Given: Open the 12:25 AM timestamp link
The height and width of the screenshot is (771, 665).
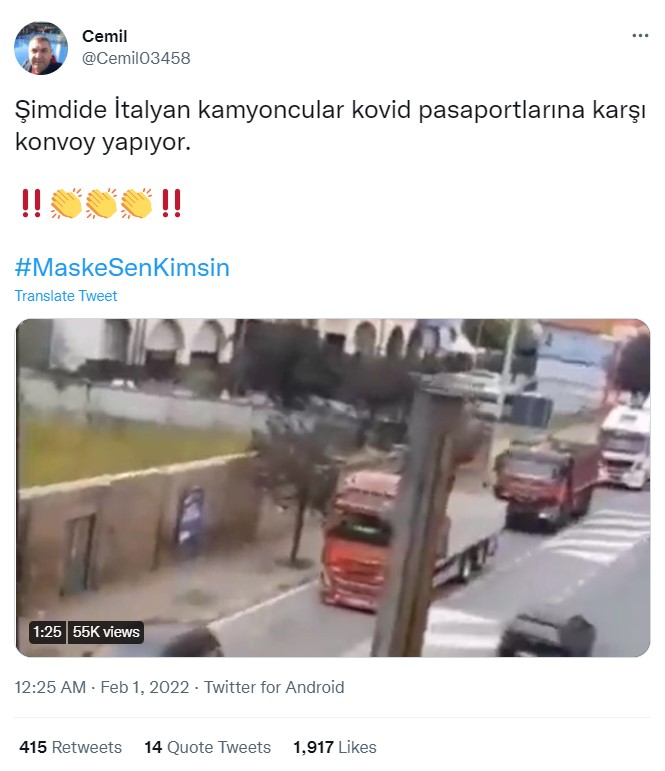Looking at the screenshot, I should pyautogui.click(x=50, y=687).
